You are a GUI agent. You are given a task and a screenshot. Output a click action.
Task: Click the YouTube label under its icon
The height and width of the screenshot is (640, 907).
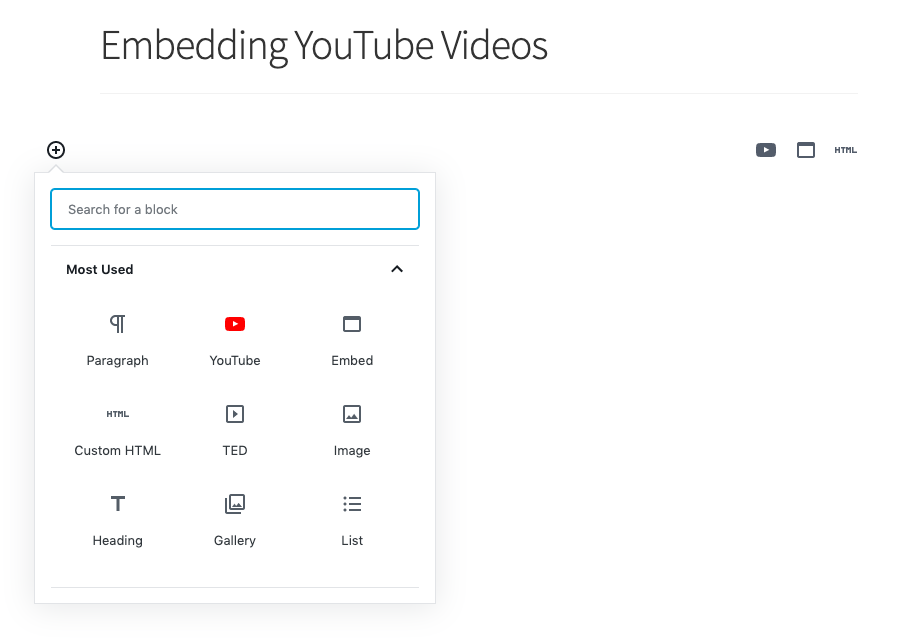click(x=234, y=360)
